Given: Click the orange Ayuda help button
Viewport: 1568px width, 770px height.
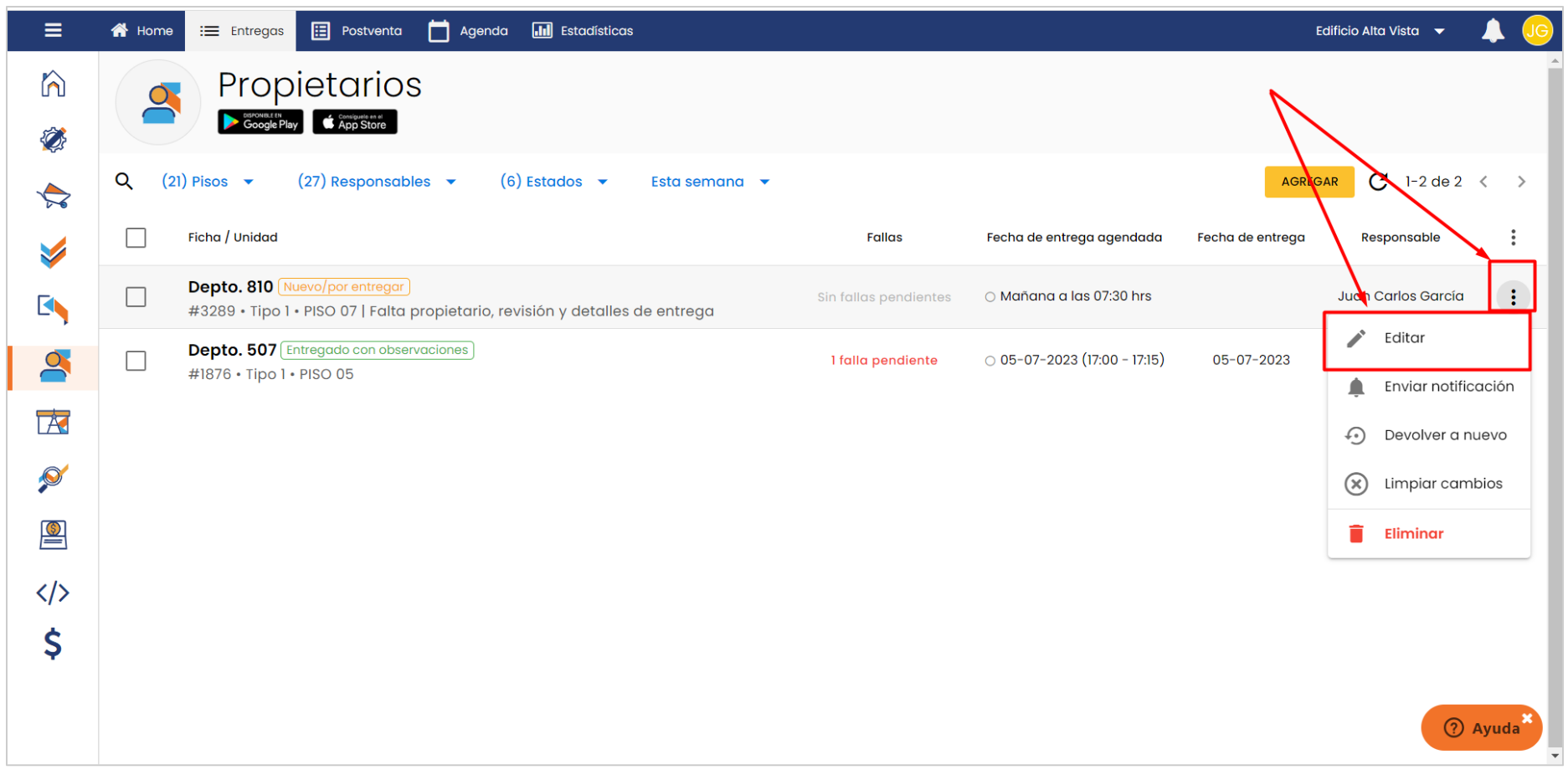Looking at the screenshot, I should (1480, 727).
